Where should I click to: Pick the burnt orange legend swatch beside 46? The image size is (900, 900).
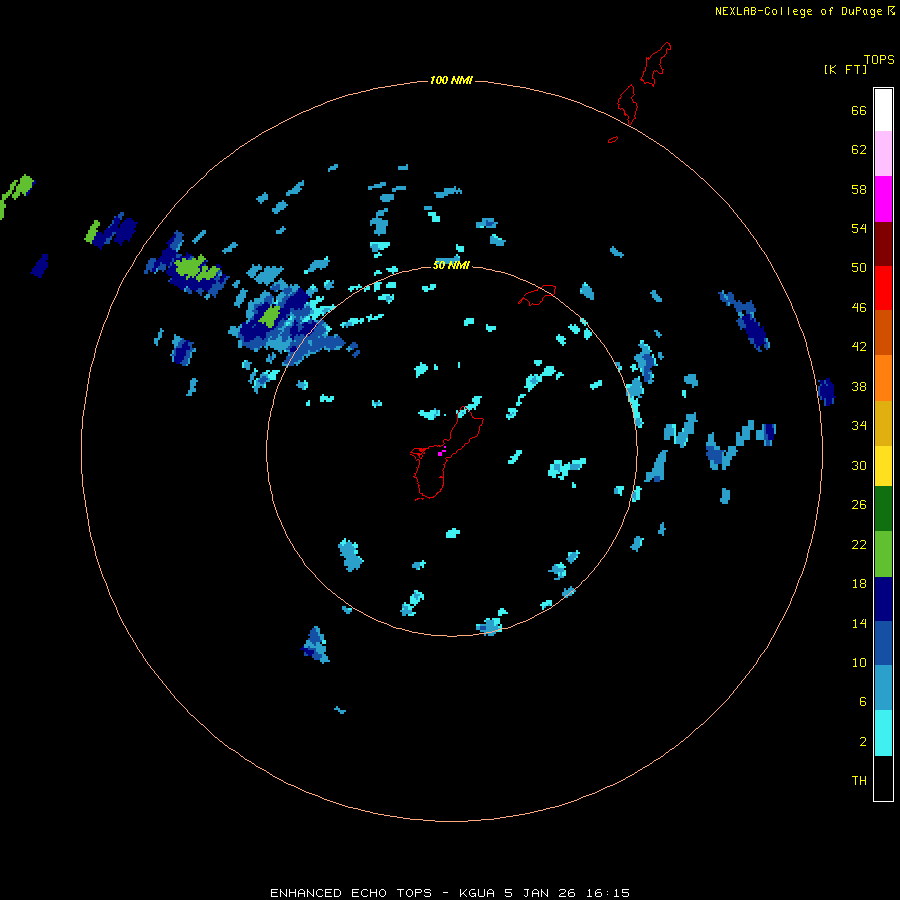click(883, 332)
